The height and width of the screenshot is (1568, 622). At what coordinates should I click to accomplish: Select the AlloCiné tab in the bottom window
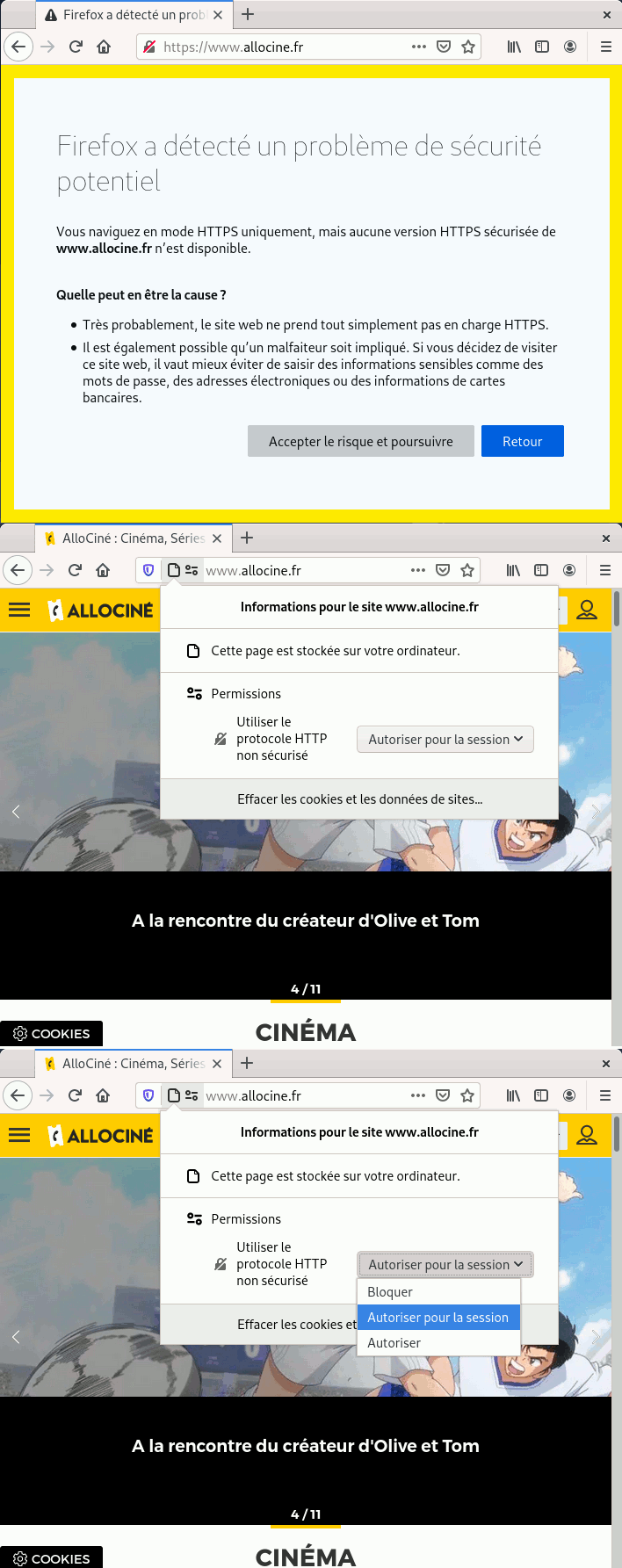pyautogui.click(x=134, y=1064)
